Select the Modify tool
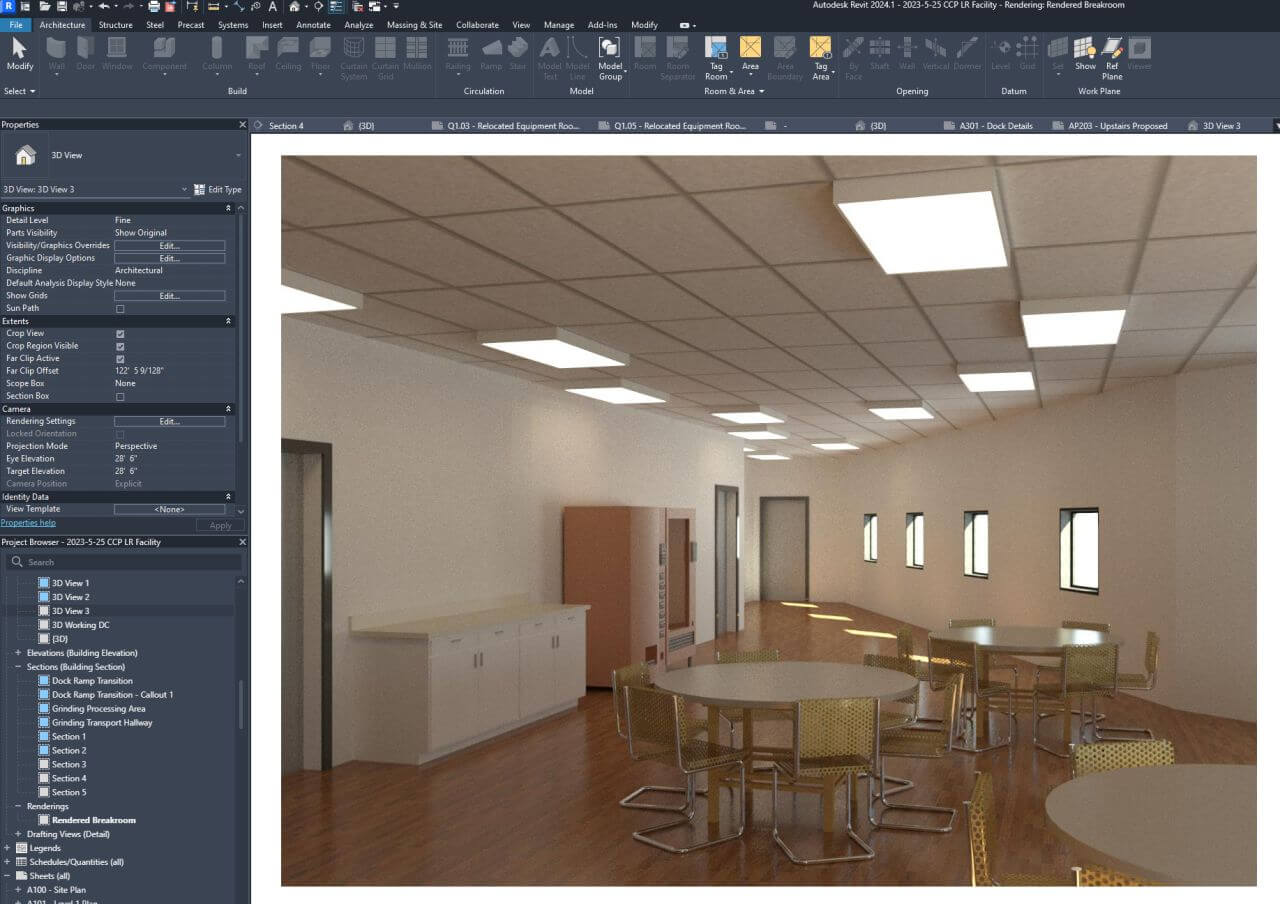The image size is (1280, 904). [x=19, y=53]
